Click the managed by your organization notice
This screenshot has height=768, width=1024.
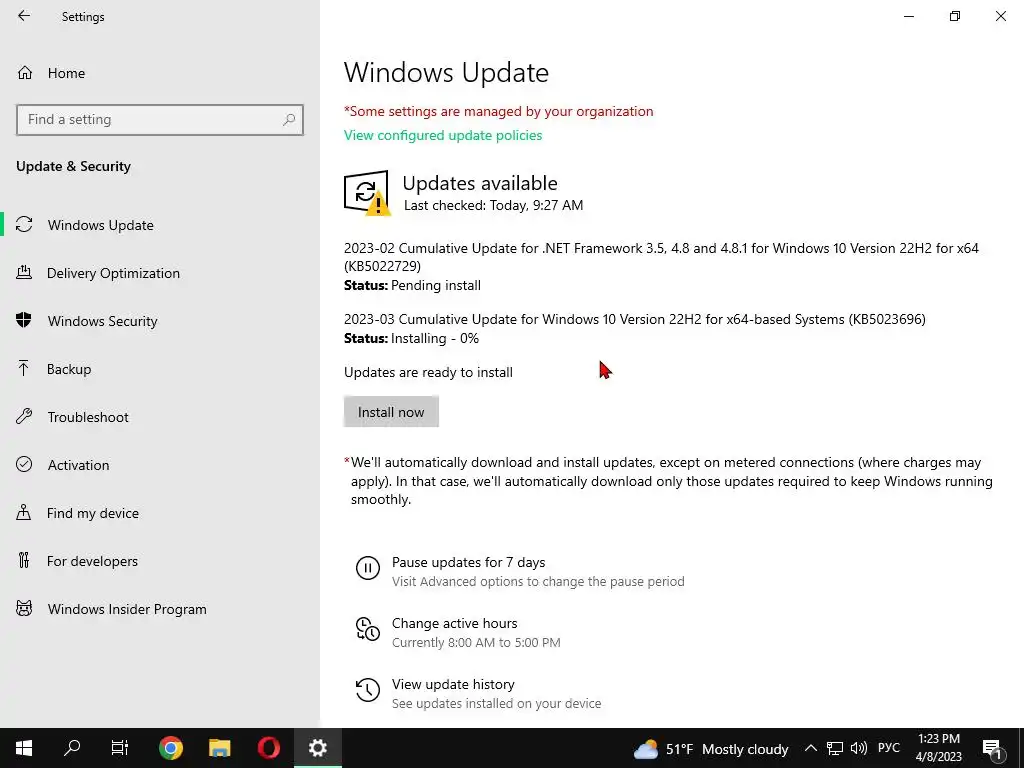point(498,111)
